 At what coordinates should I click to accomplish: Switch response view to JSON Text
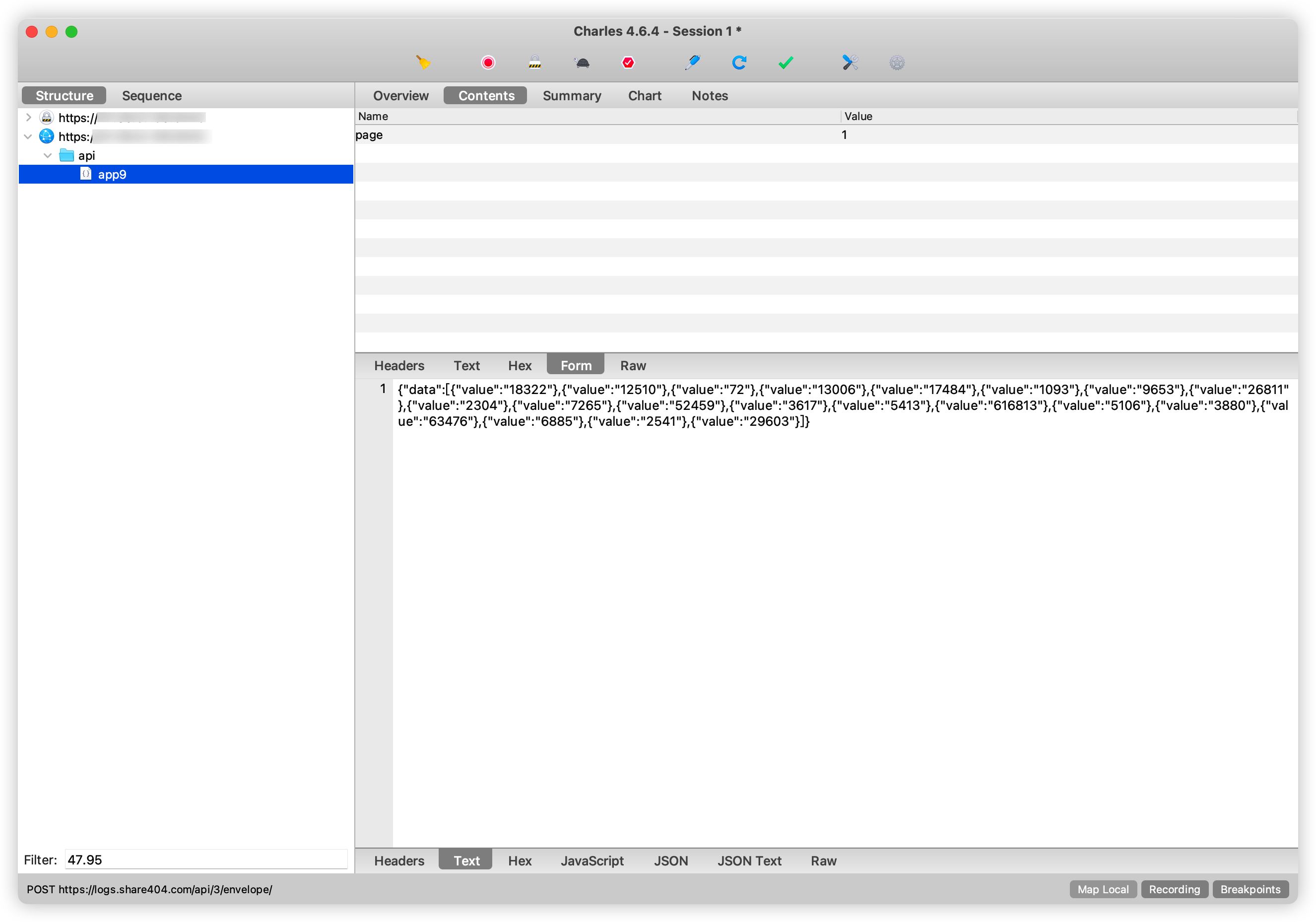coord(748,860)
